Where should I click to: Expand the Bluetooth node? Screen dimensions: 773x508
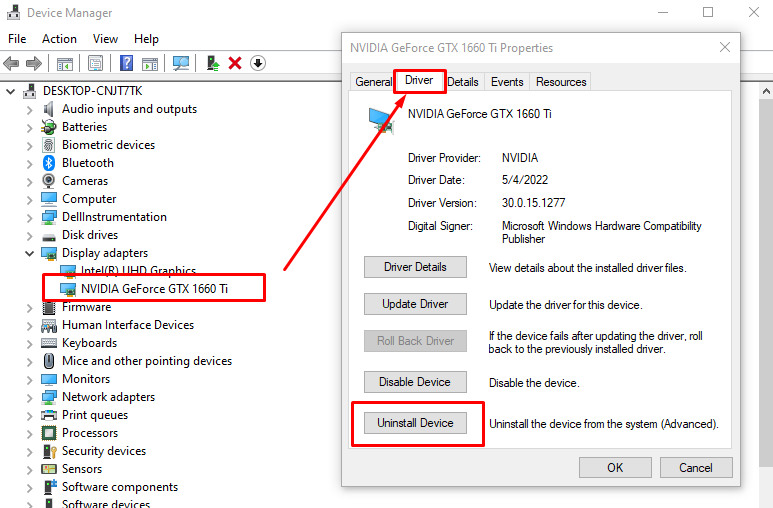(30, 163)
